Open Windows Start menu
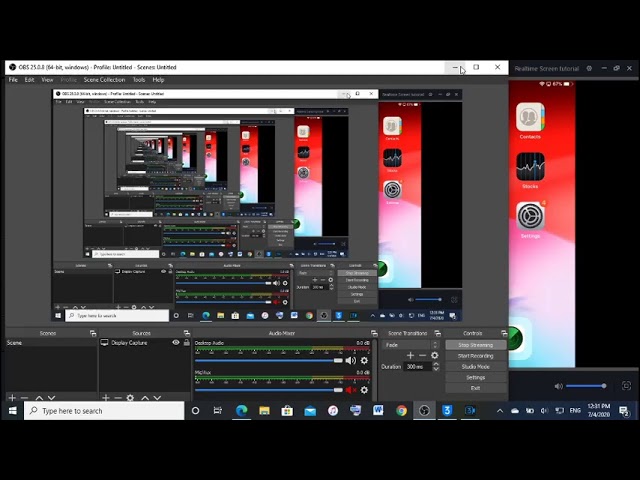Image resolution: width=640 pixels, height=480 pixels. (x=12, y=411)
